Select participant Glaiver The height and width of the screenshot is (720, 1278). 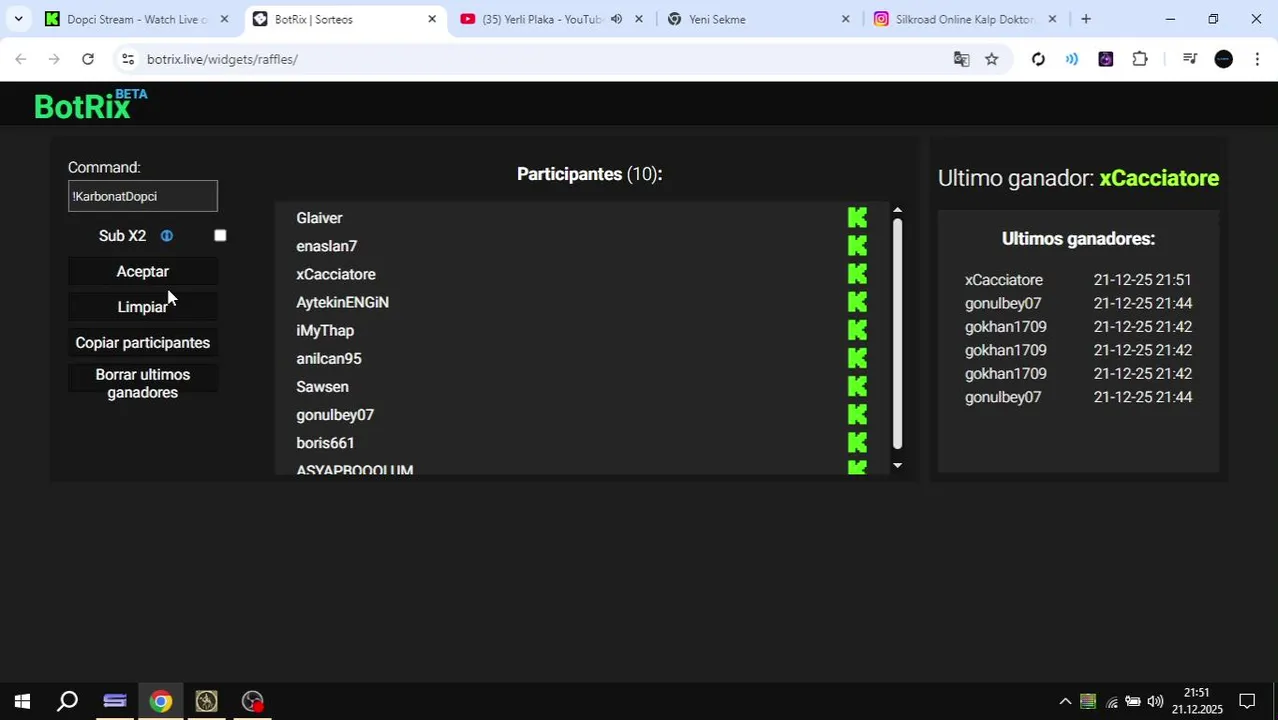(x=319, y=218)
